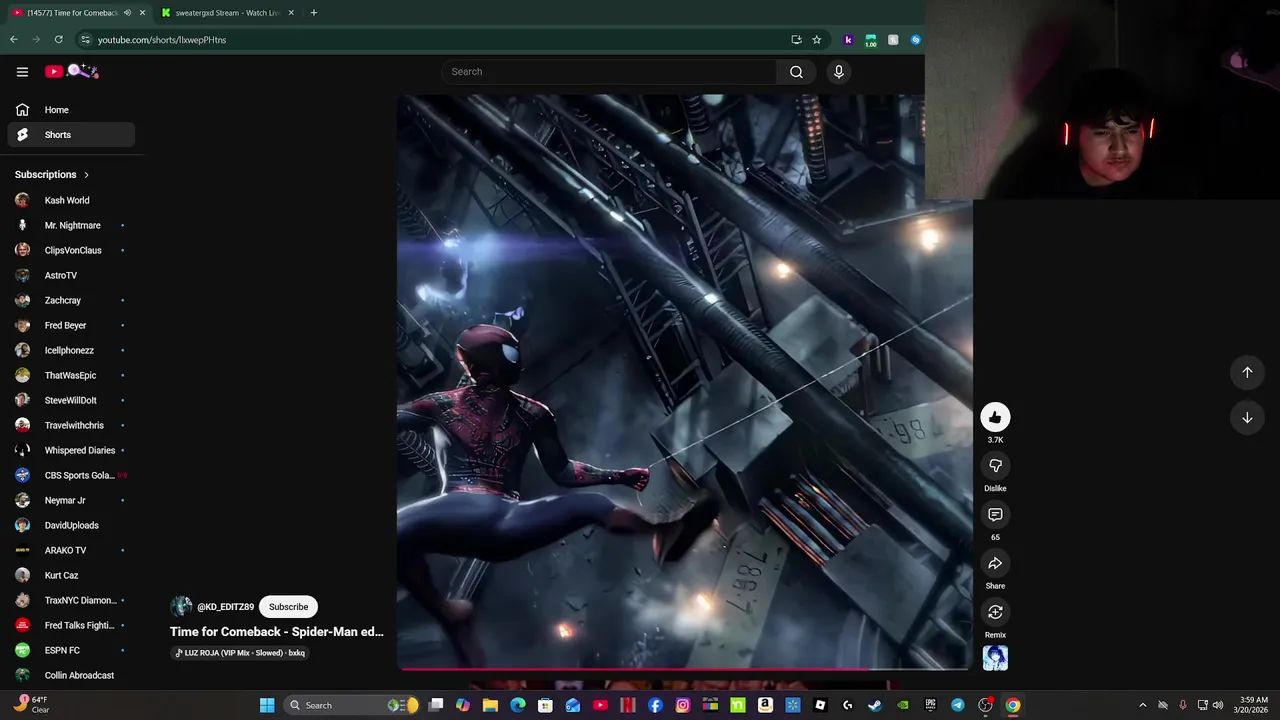Screen dimensions: 1280x720
Task: Open the 1.00 speed extension
Action: pos(871,40)
